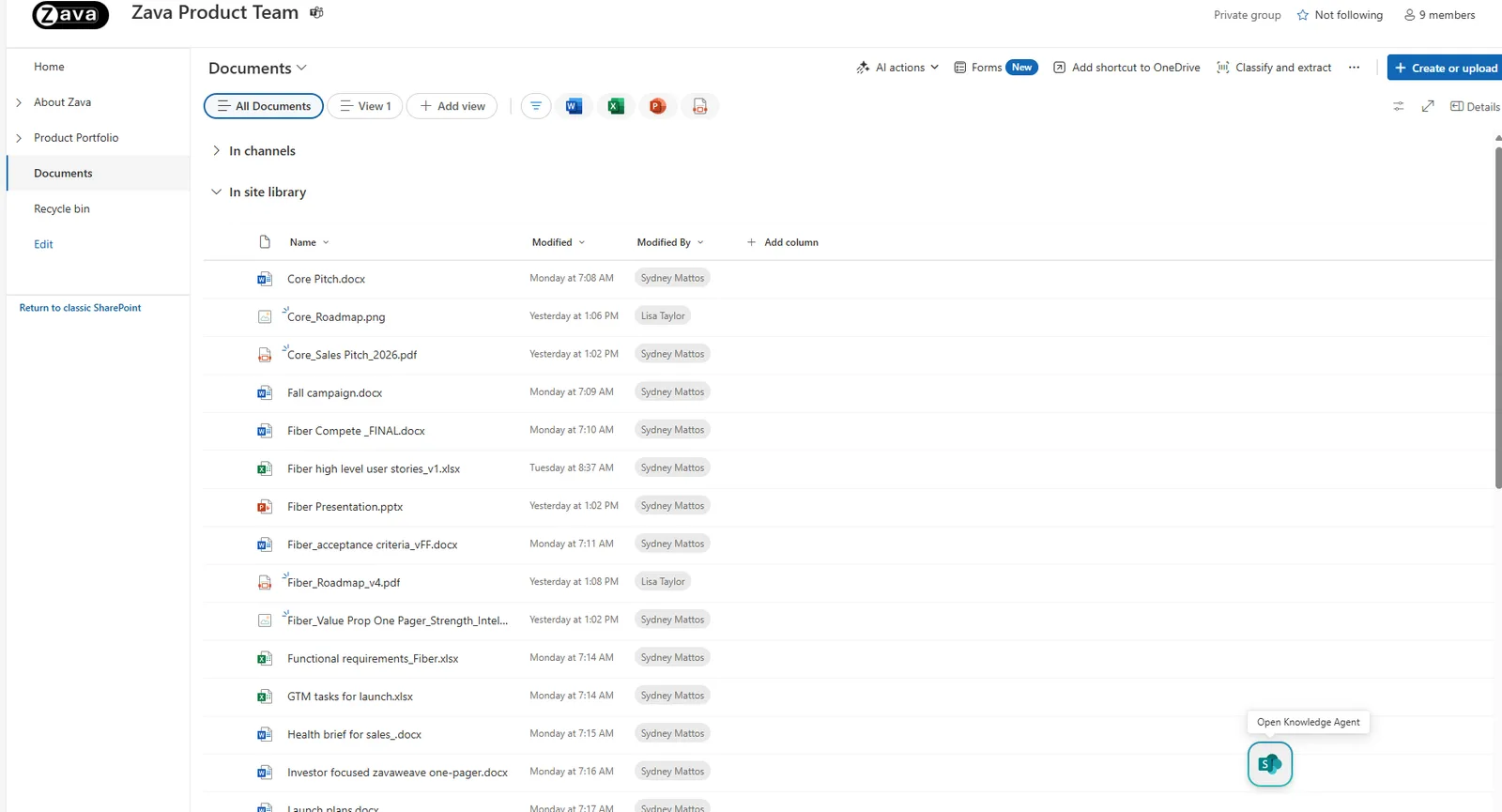Click PDF icon for Core_Sales Pitch_2026.pdf

pos(265,355)
